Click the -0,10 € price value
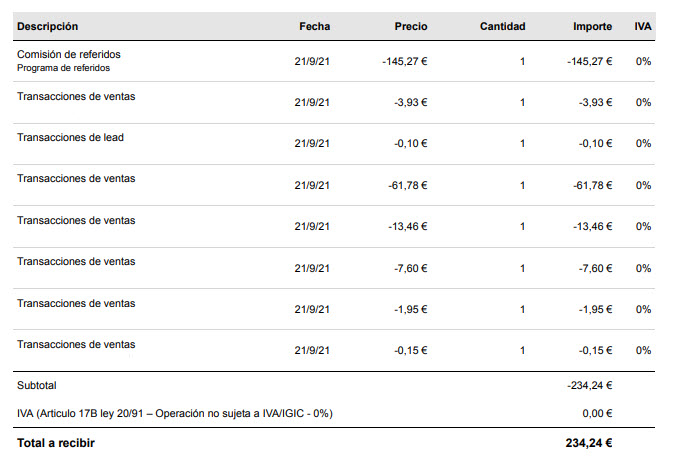The width and height of the screenshot is (678, 476). click(410, 144)
